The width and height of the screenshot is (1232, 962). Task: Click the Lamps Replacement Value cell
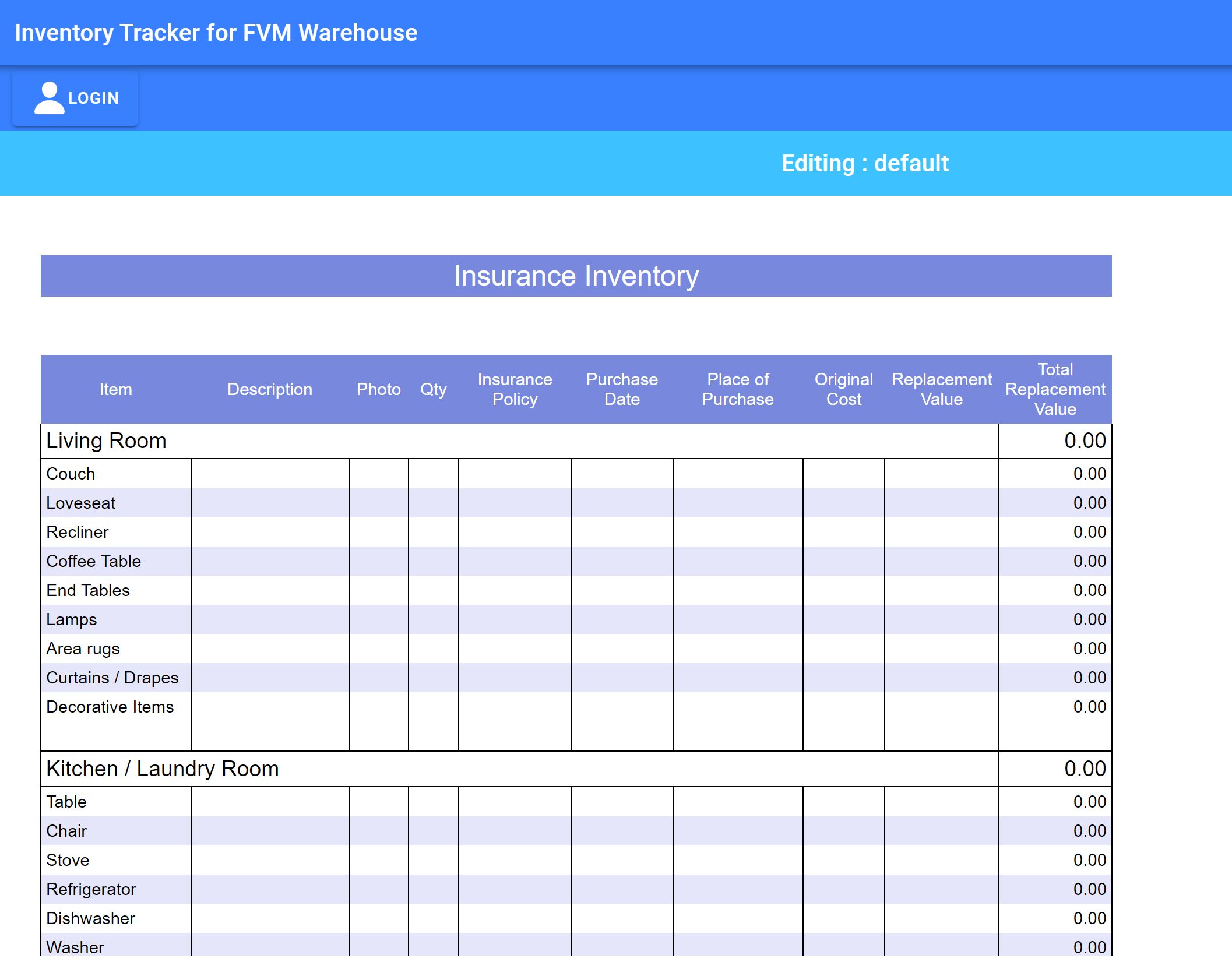coord(942,619)
